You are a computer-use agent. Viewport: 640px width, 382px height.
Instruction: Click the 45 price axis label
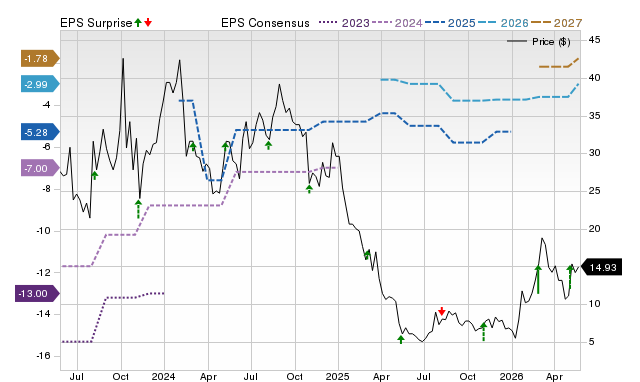594,40
